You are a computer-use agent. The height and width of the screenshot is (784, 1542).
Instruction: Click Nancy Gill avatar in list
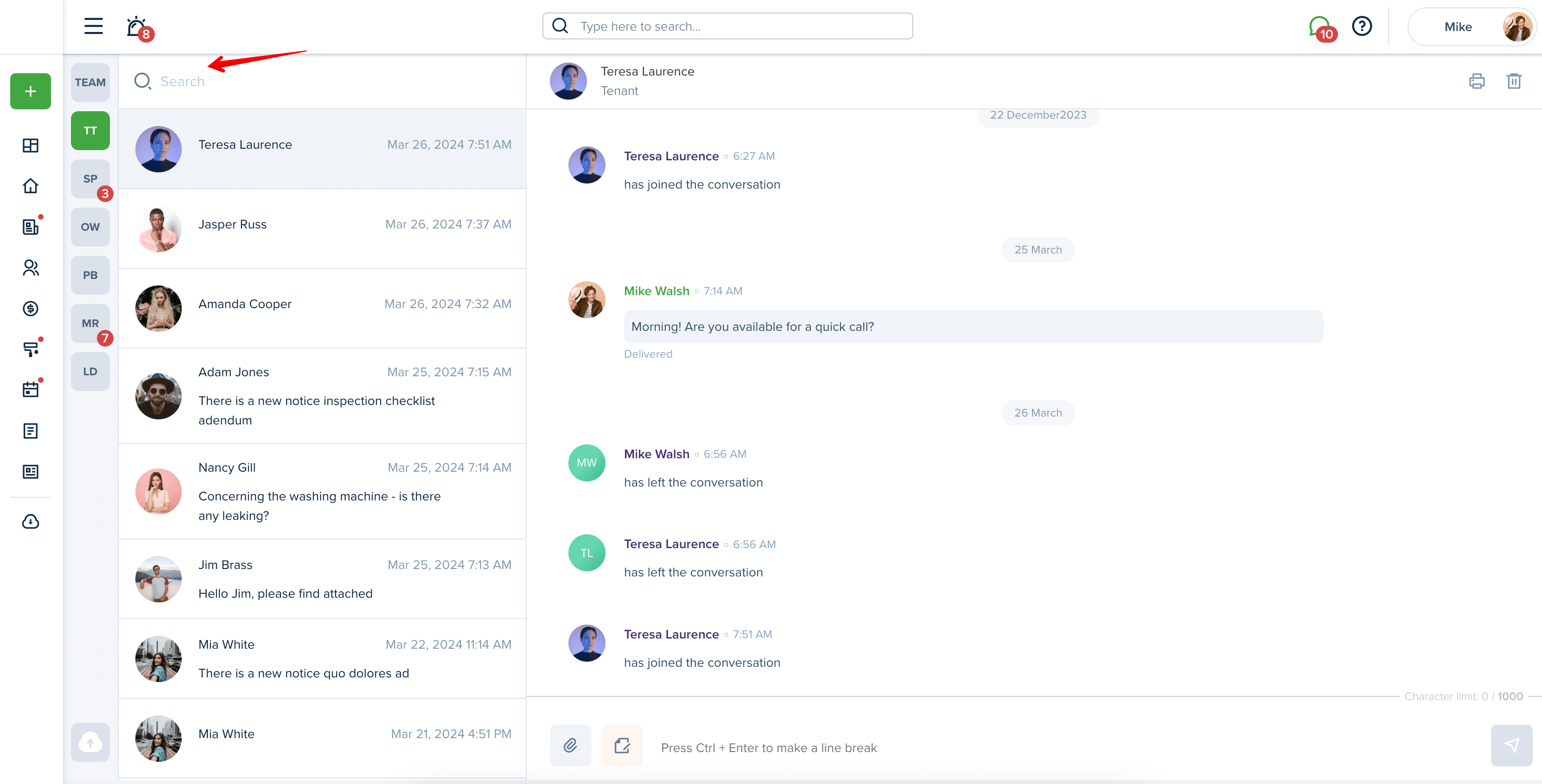tap(158, 491)
